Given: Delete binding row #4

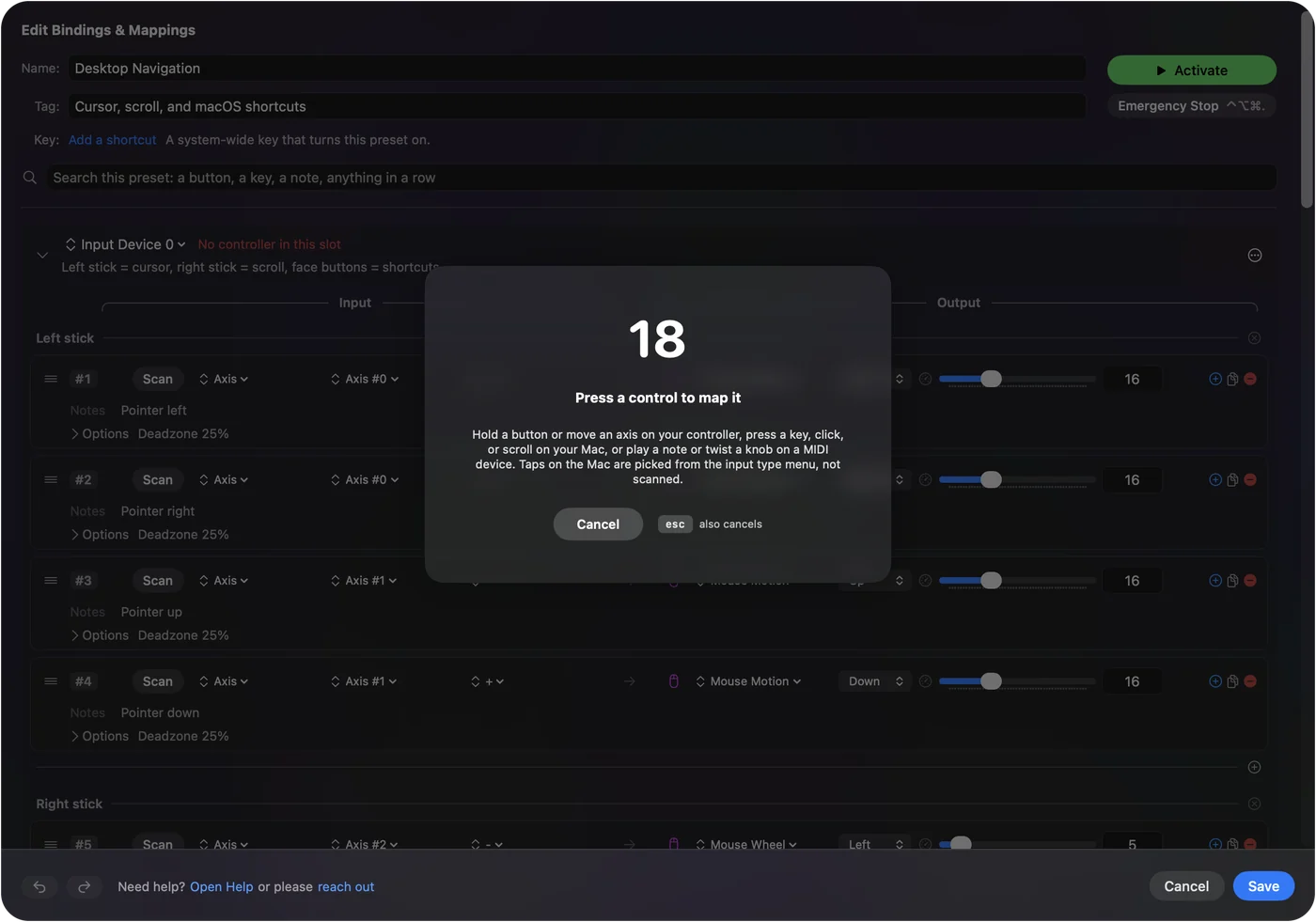Looking at the screenshot, I should pyautogui.click(x=1250, y=681).
